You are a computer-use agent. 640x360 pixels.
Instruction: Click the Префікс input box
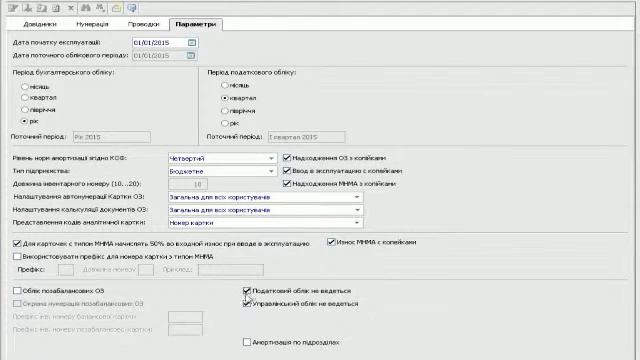pyautogui.click(x=66, y=270)
